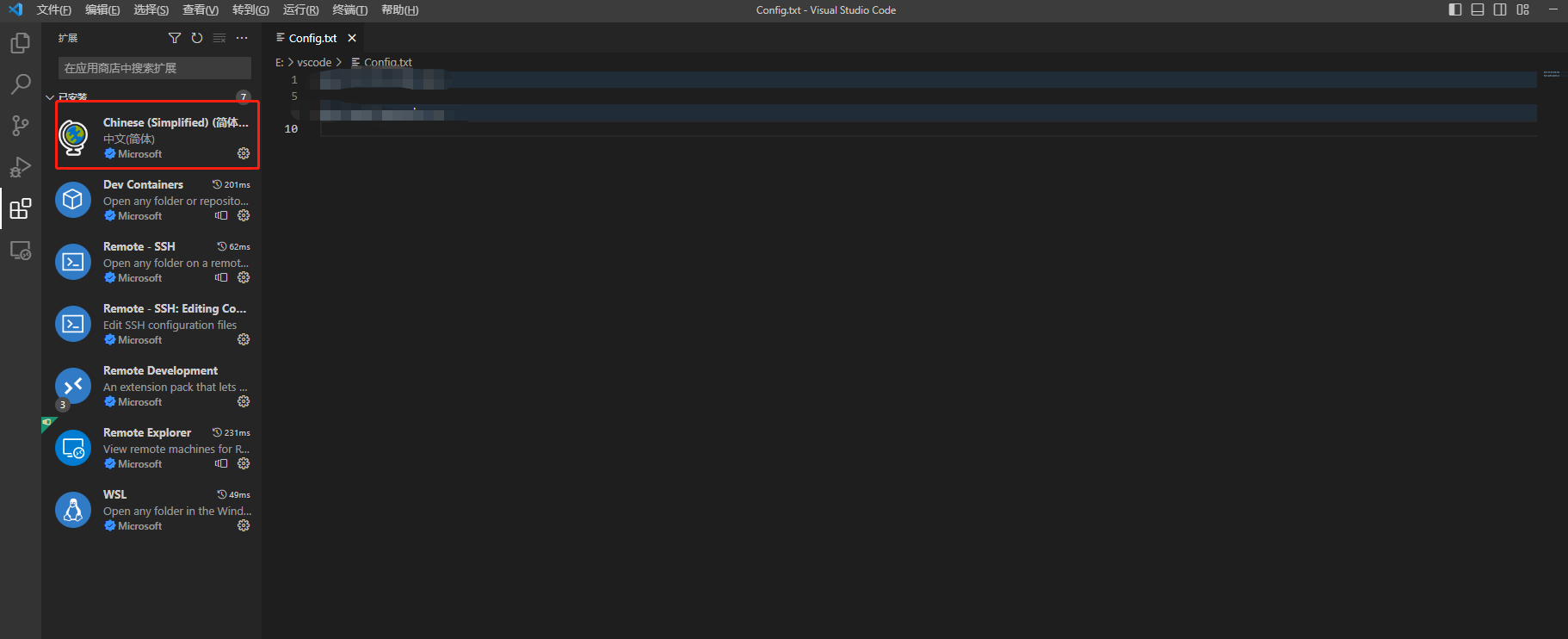Viewport: 1568px width, 639px height.
Task: Select the Remote - SSH: Editing Co... entry
Action: click(153, 324)
